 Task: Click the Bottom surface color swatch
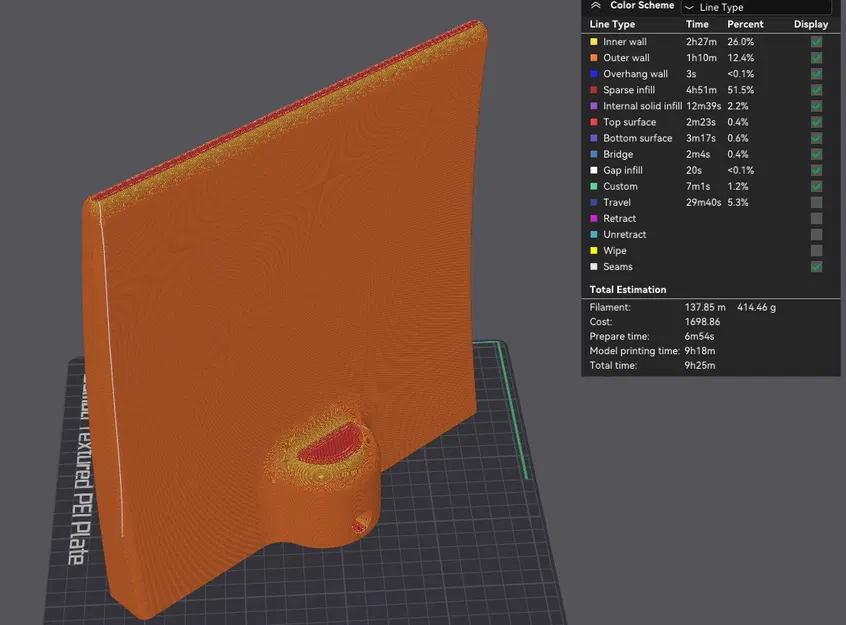pos(593,138)
